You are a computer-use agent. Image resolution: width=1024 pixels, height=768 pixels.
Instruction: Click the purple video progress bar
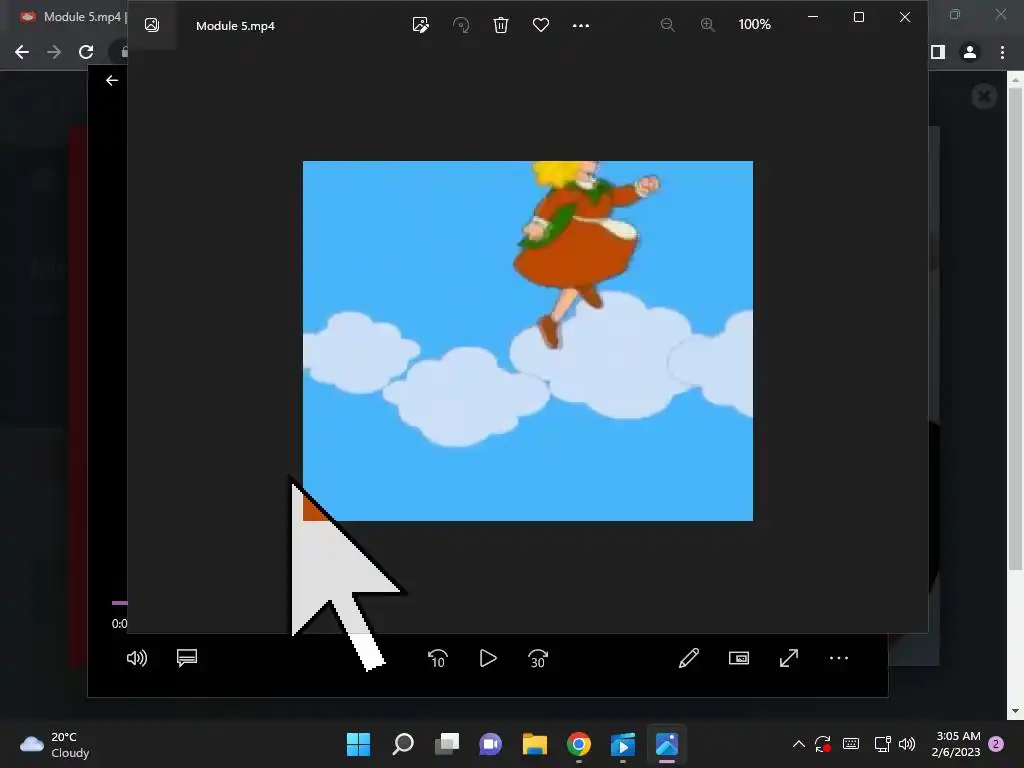click(120, 603)
